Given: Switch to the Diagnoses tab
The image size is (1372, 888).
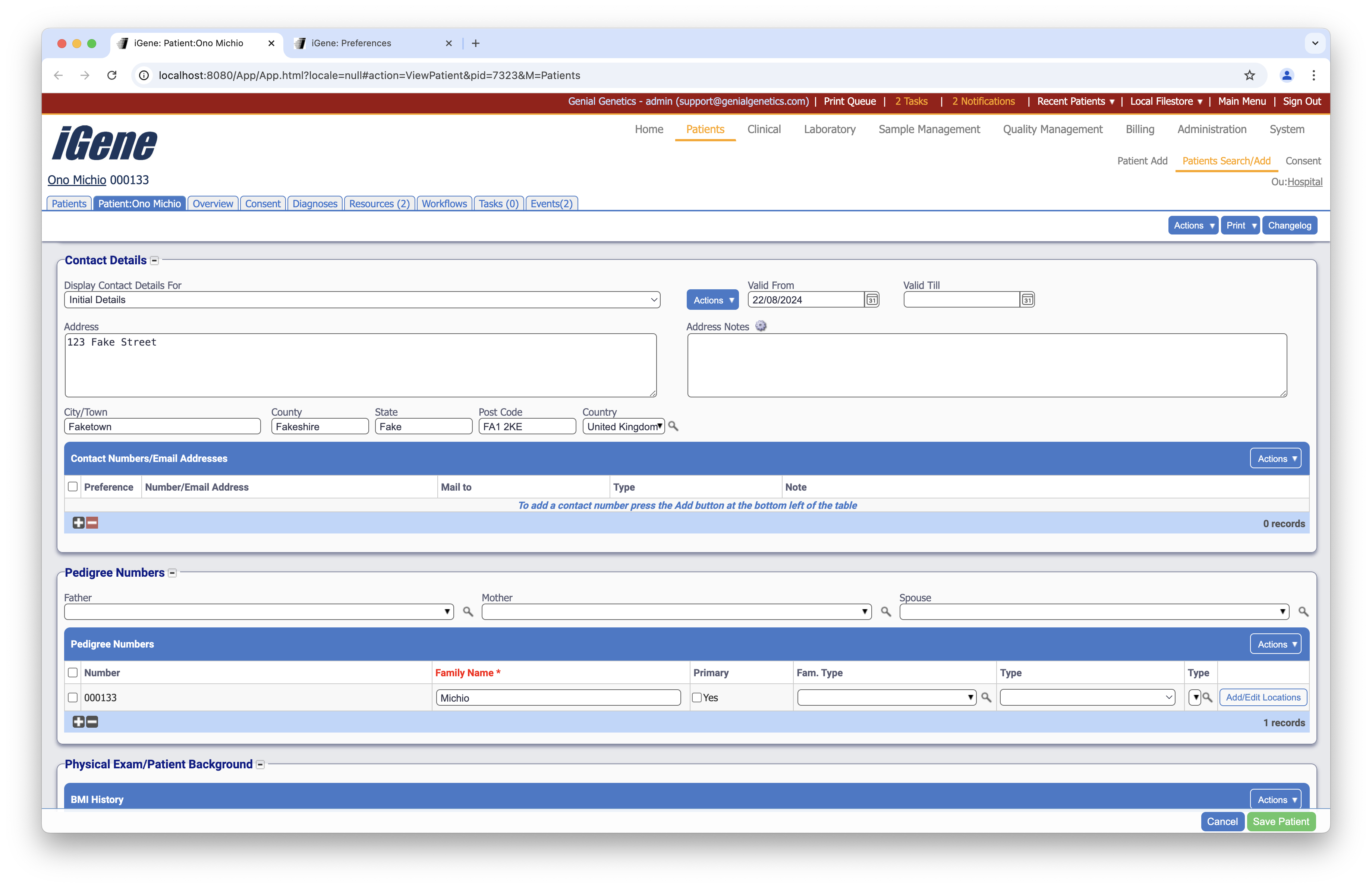Looking at the screenshot, I should 315,204.
